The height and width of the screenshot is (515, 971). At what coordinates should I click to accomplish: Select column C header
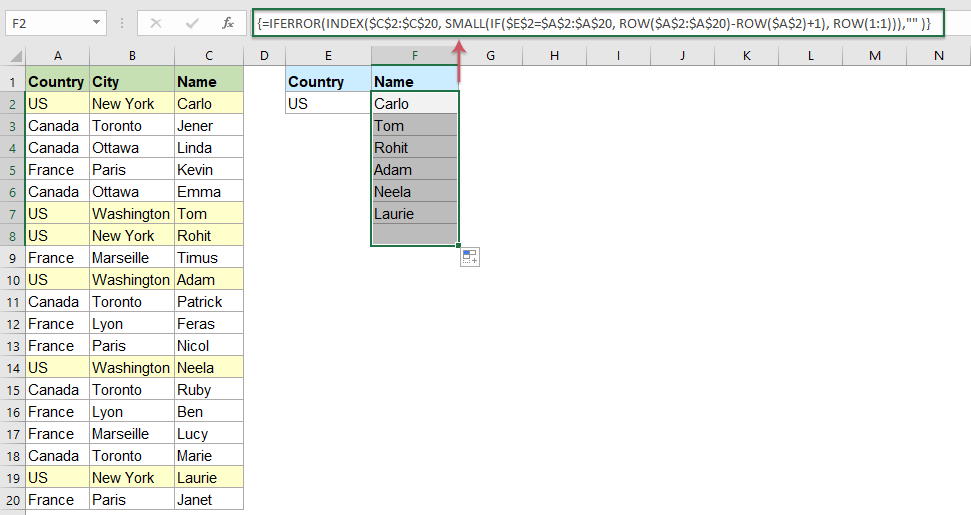click(x=209, y=56)
